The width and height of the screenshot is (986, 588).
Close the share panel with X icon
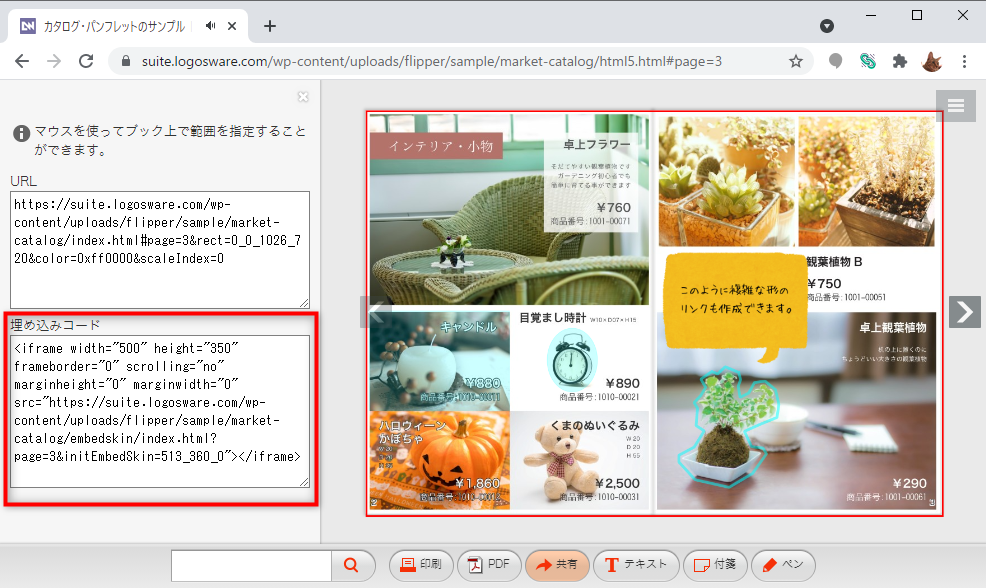pyautogui.click(x=303, y=97)
